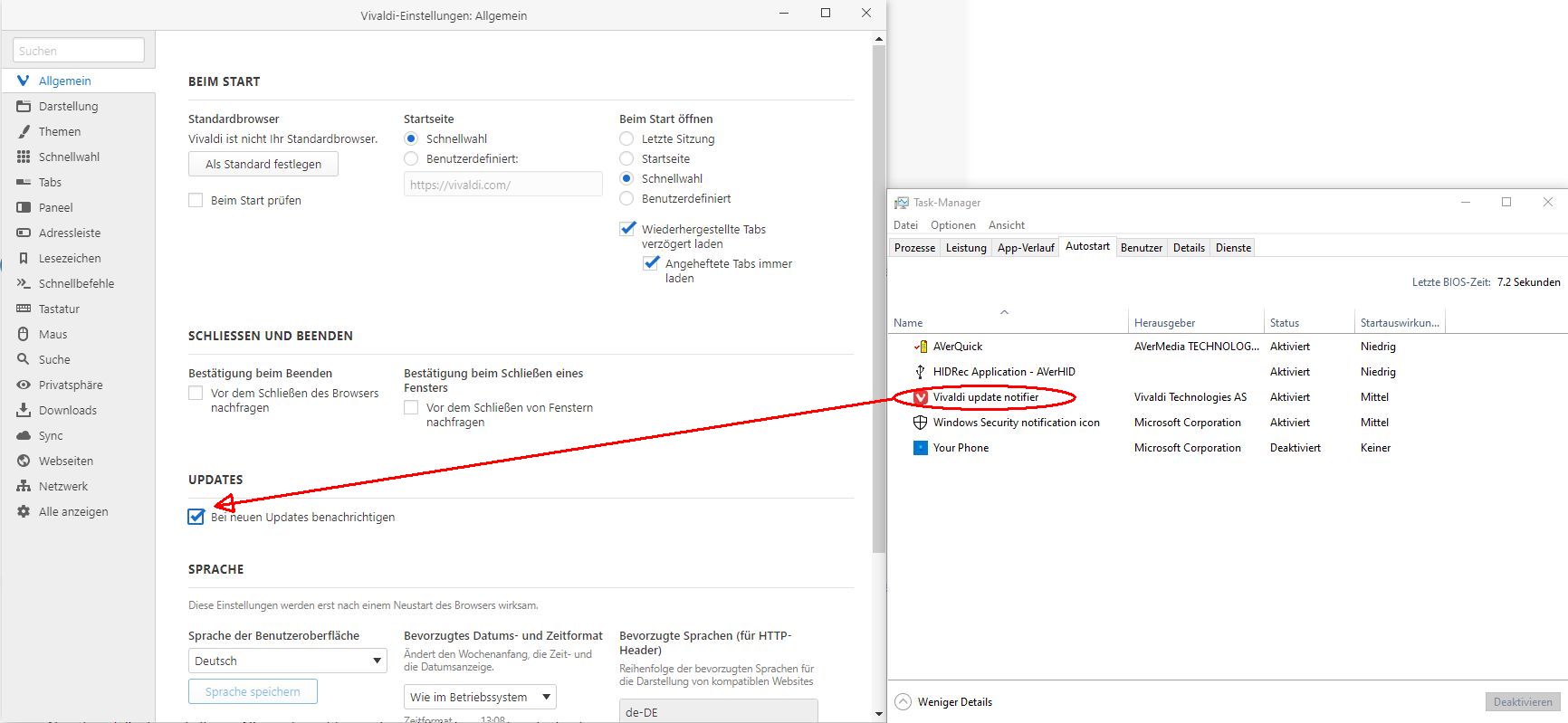
Task: Open the Datei menu in Task-Manager
Action: [905, 225]
